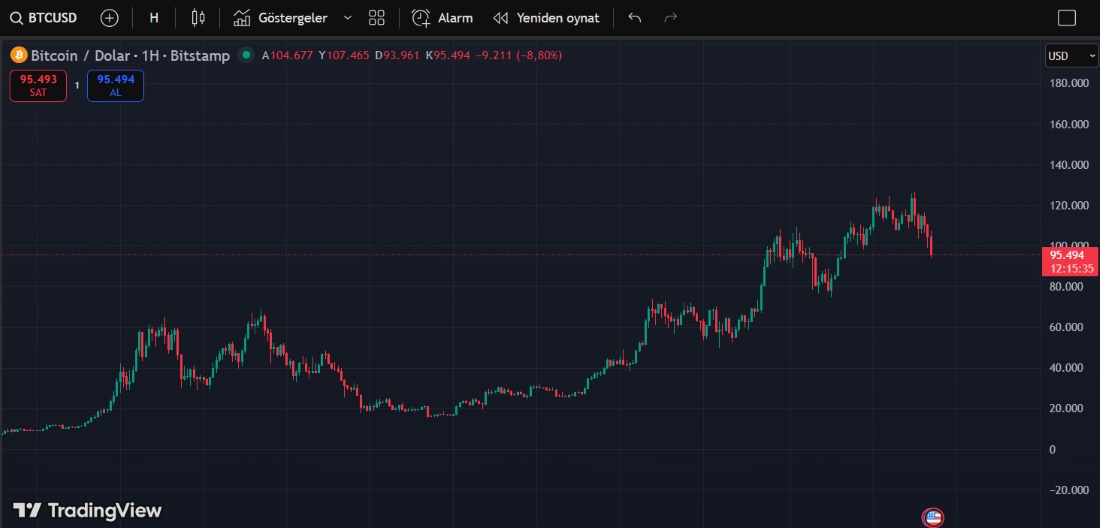The image size is (1100, 528).
Task: Click the 120.000 price axis label
Action: click(1071, 205)
